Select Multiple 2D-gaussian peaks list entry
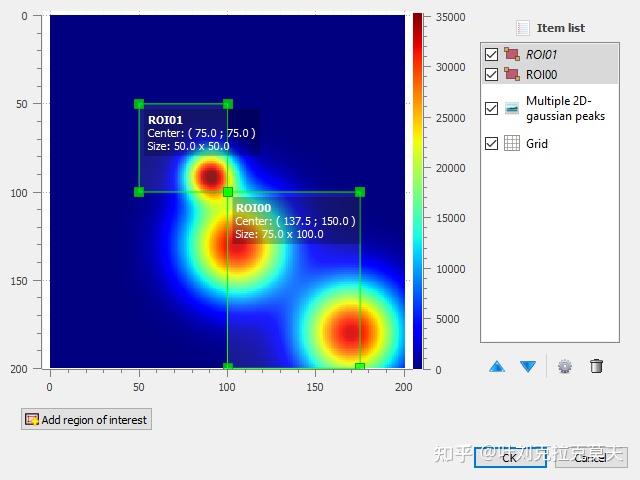Viewport: 640px width, 480px height. [565, 108]
